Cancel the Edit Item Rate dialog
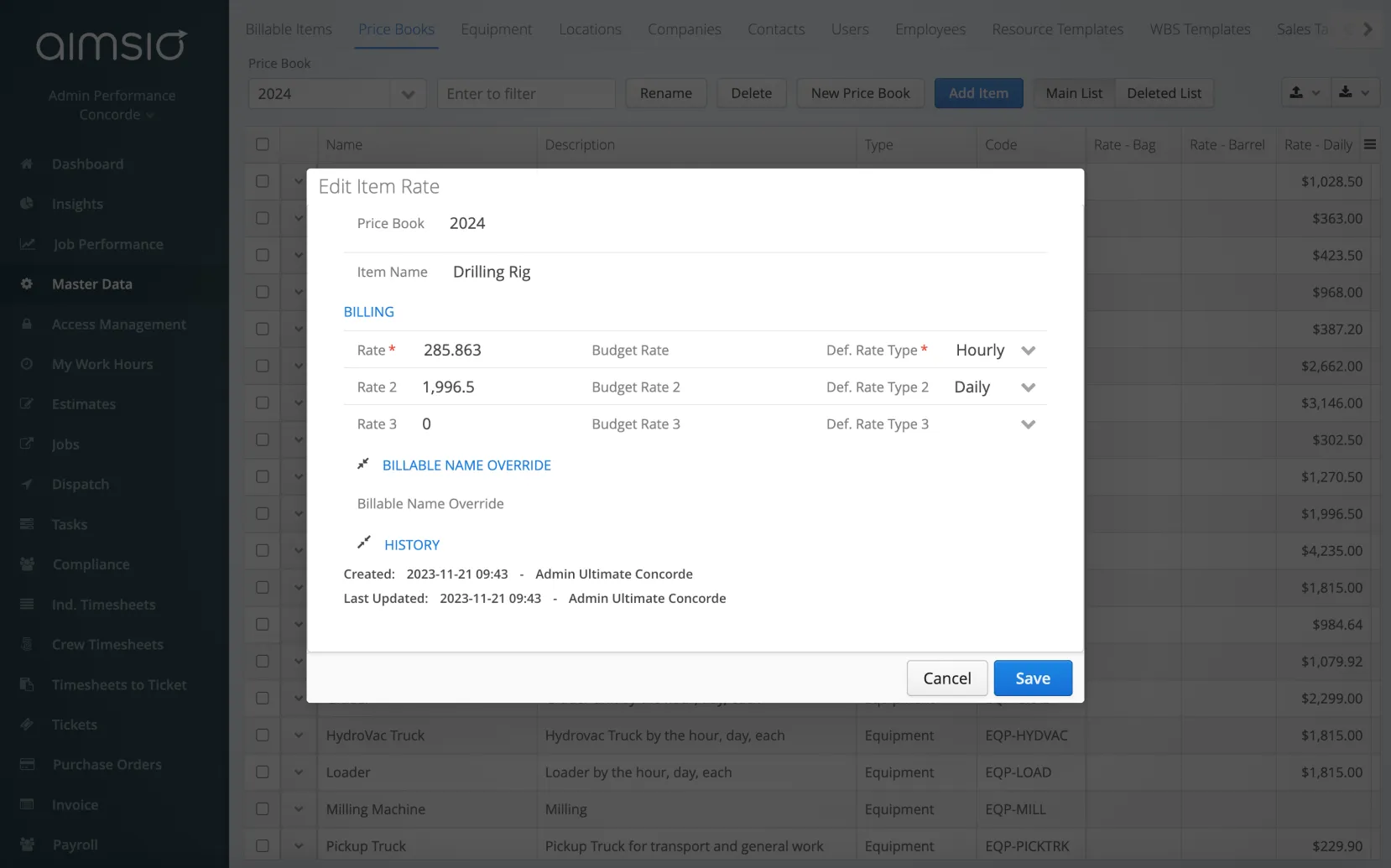 pyautogui.click(x=947, y=678)
